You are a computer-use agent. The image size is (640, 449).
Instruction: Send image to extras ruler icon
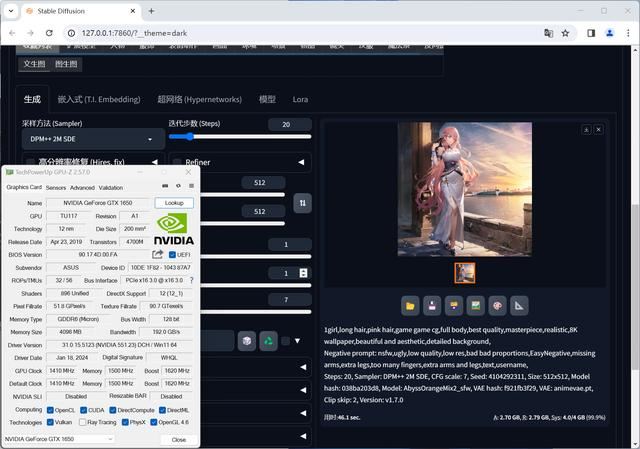(519, 306)
